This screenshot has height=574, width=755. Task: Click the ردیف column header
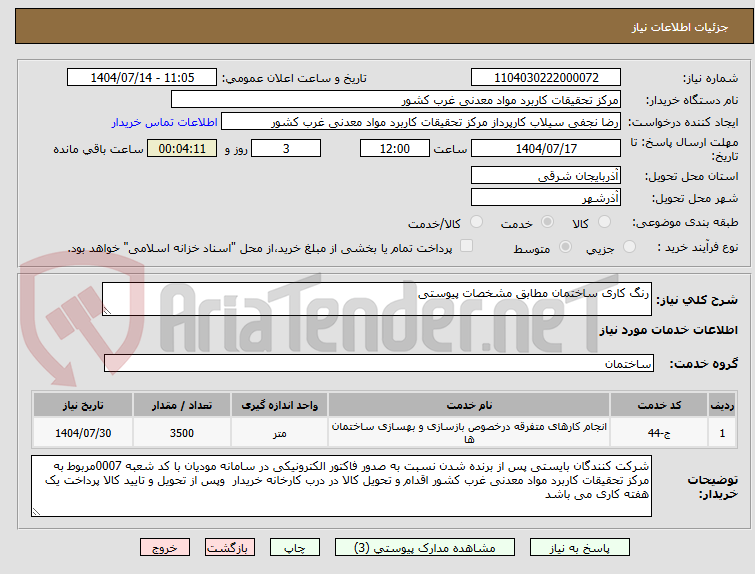coord(722,405)
